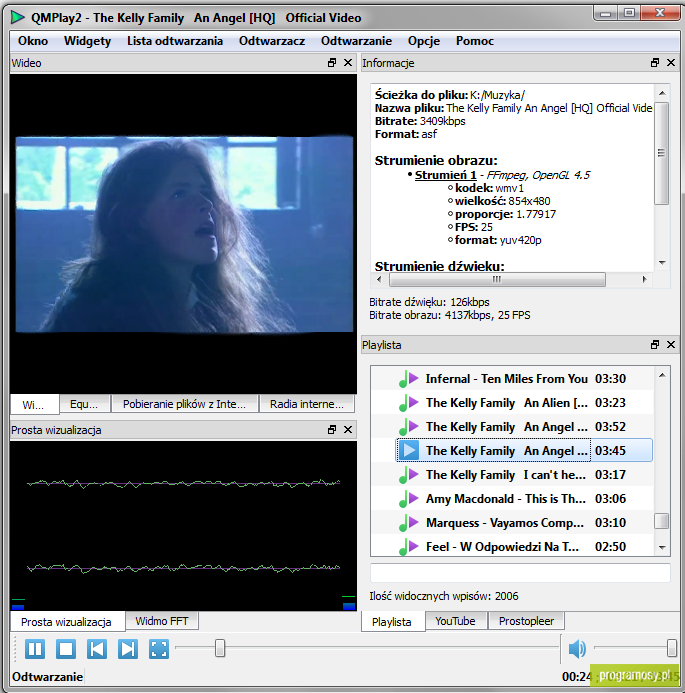Click the waveform visualization area
The image size is (685, 693).
183,526
